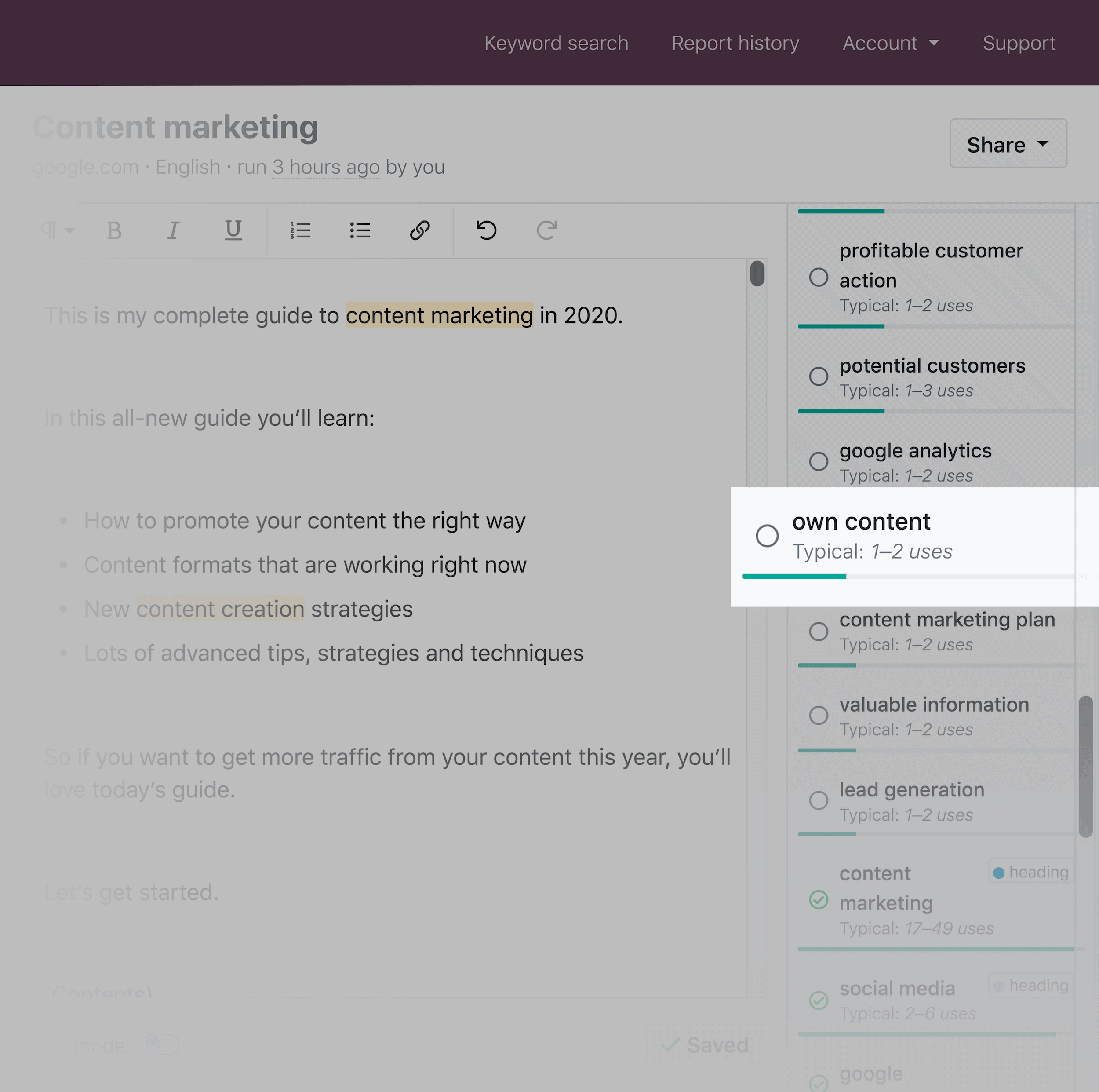The image size is (1099, 1092).
Task: Insert a numbered list
Action: point(300,230)
